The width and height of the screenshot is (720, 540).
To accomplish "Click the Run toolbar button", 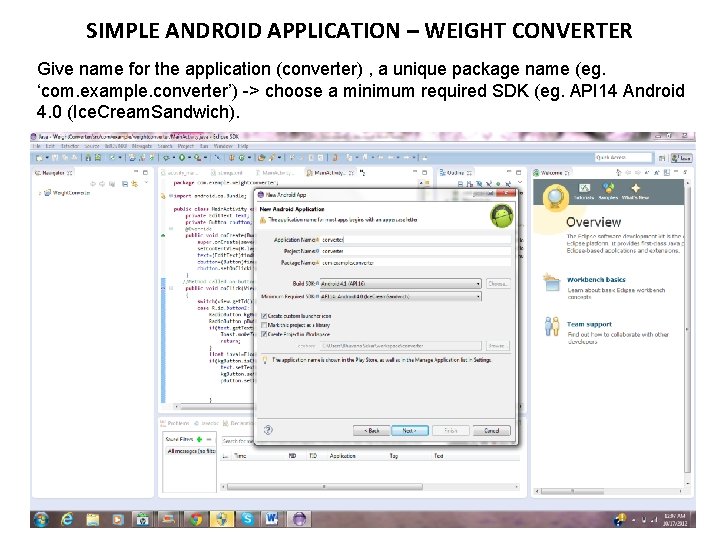I will [x=182, y=158].
